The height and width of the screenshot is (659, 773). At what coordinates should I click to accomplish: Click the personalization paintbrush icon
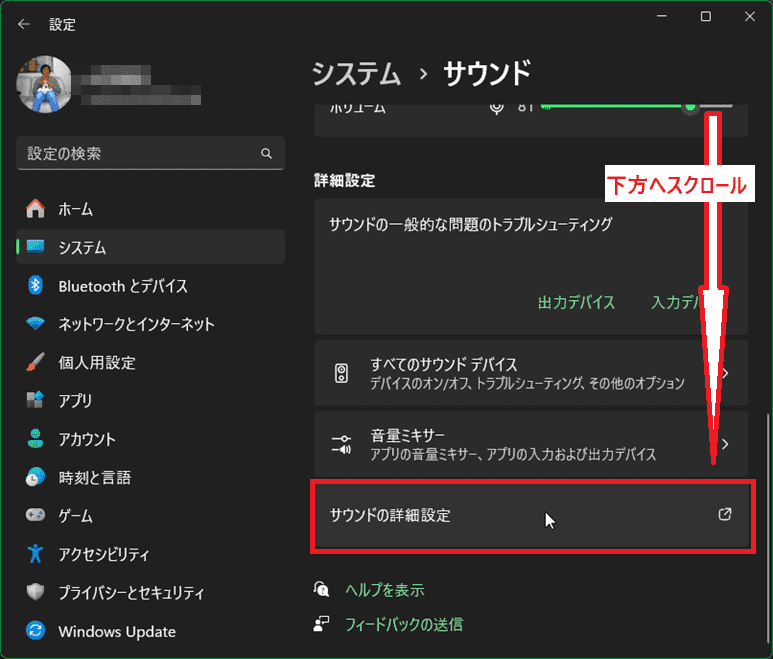36,362
